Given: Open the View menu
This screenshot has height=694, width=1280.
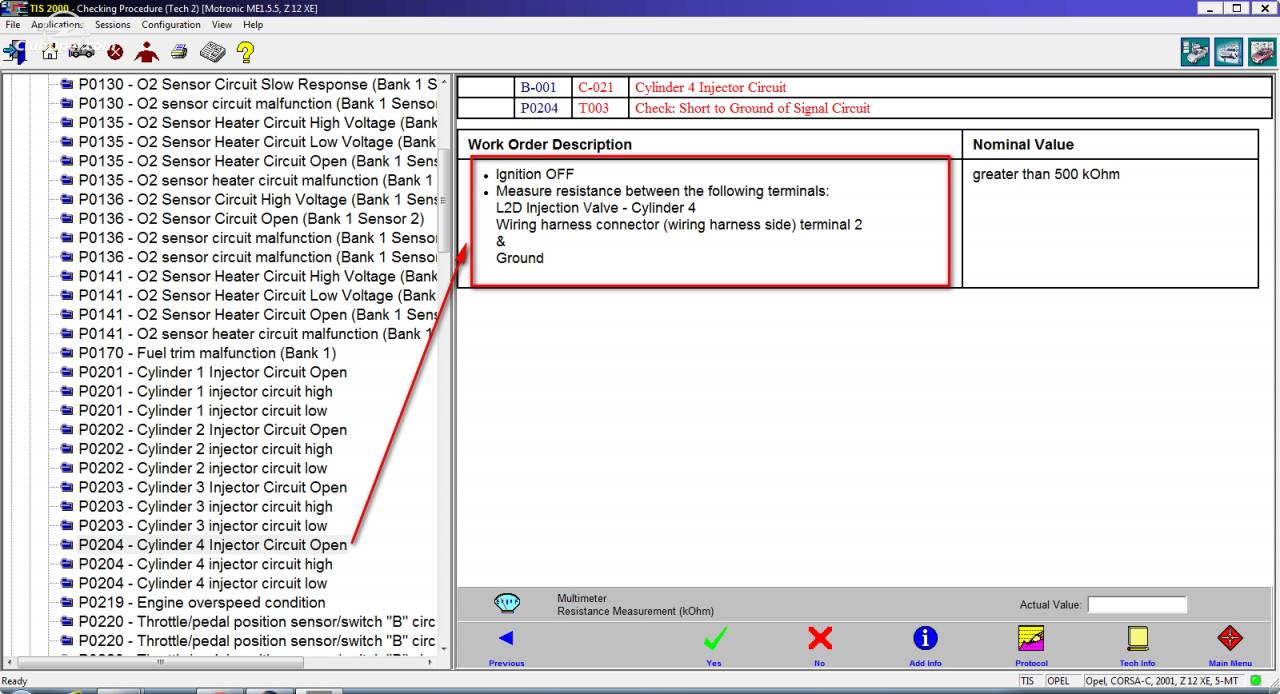Looking at the screenshot, I should pos(222,25).
